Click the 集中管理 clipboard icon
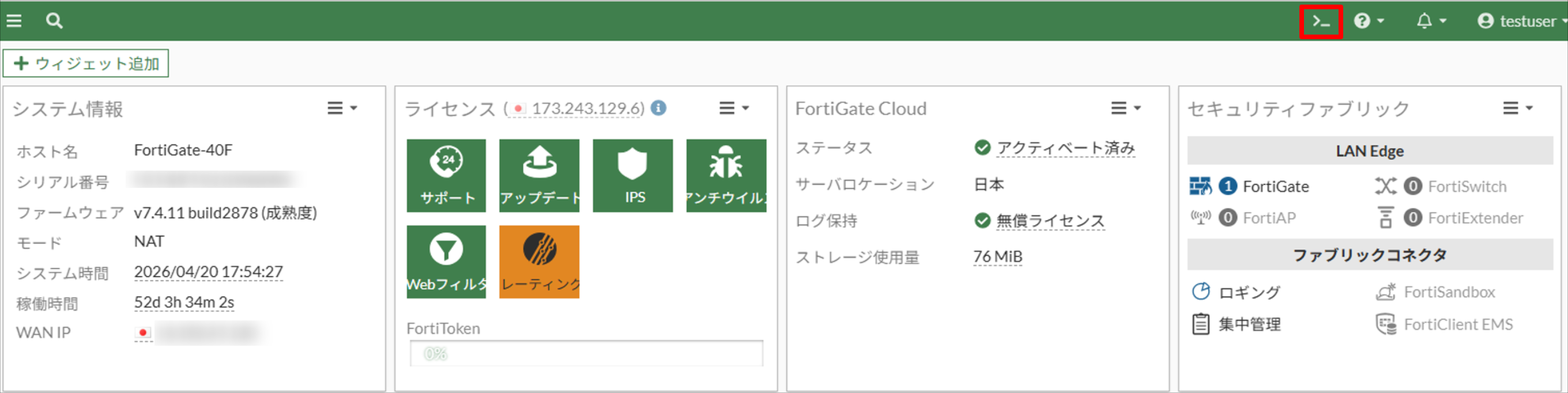The image size is (1568, 393). click(1200, 324)
